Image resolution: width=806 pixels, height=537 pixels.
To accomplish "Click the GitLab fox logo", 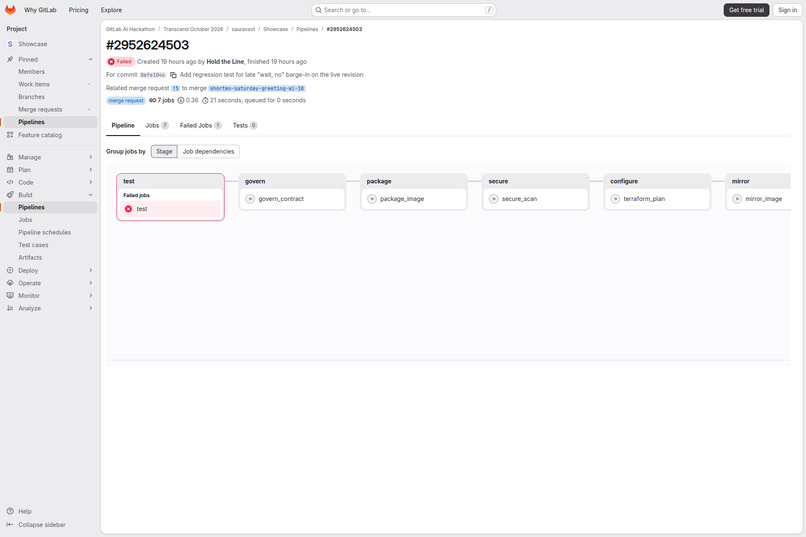I will tap(10, 10).
